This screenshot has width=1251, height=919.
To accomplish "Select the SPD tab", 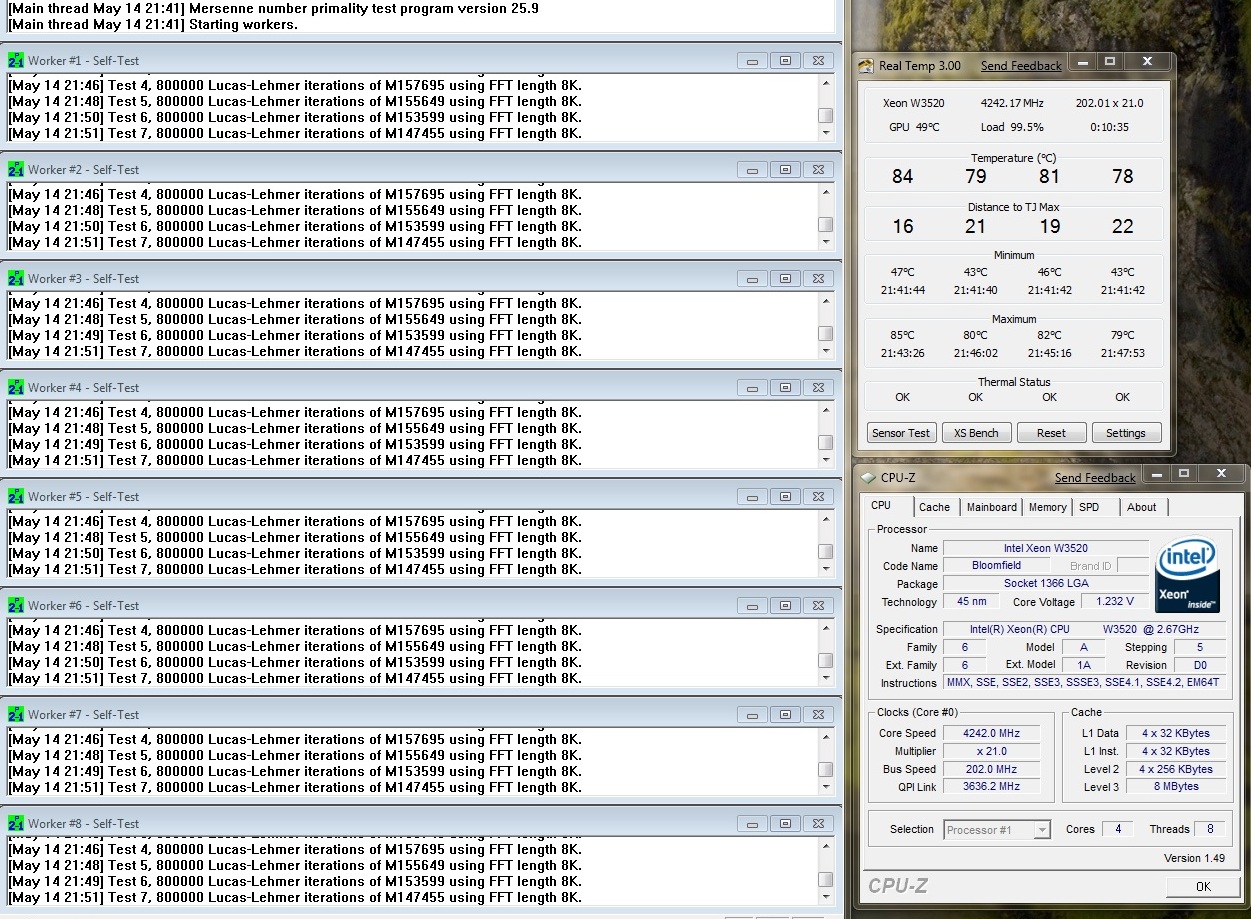I will 1089,507.
